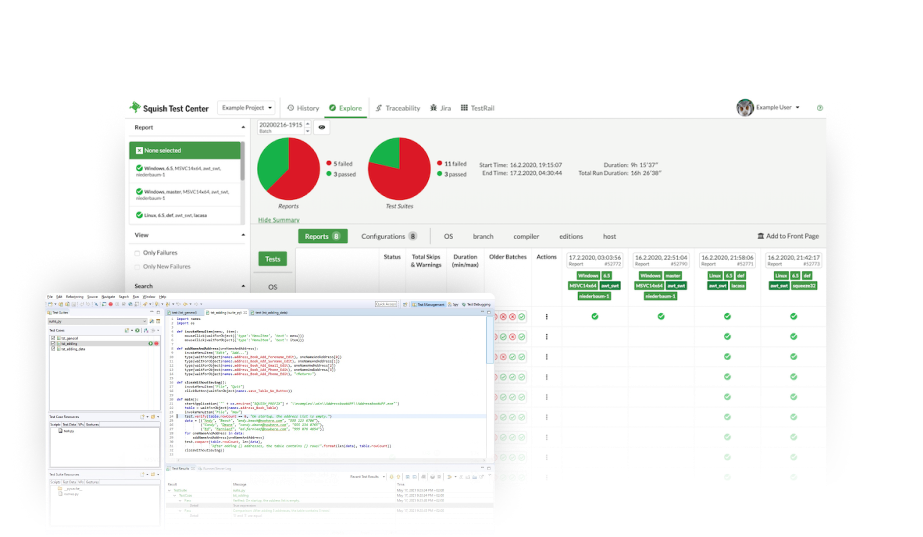
Task: Click the eye icon beside batch selector
Action: (322, 127)
